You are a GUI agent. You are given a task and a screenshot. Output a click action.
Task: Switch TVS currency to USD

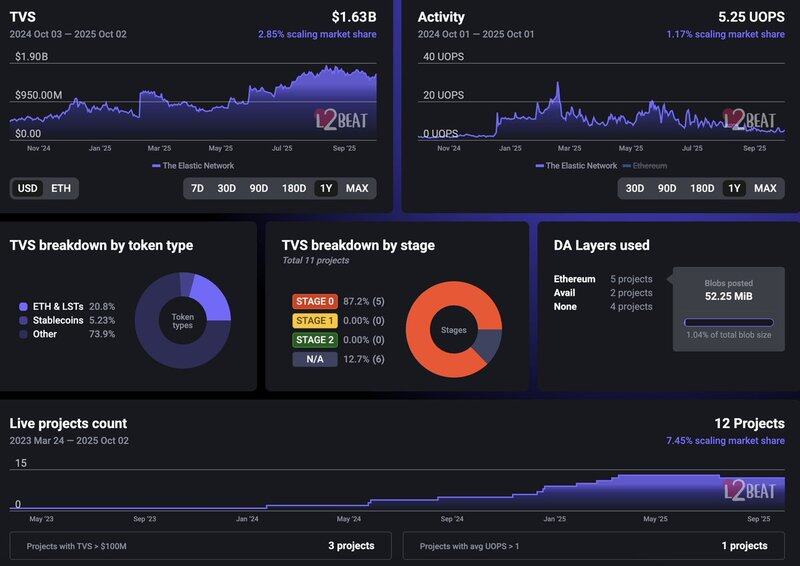(x=28, y=188)
